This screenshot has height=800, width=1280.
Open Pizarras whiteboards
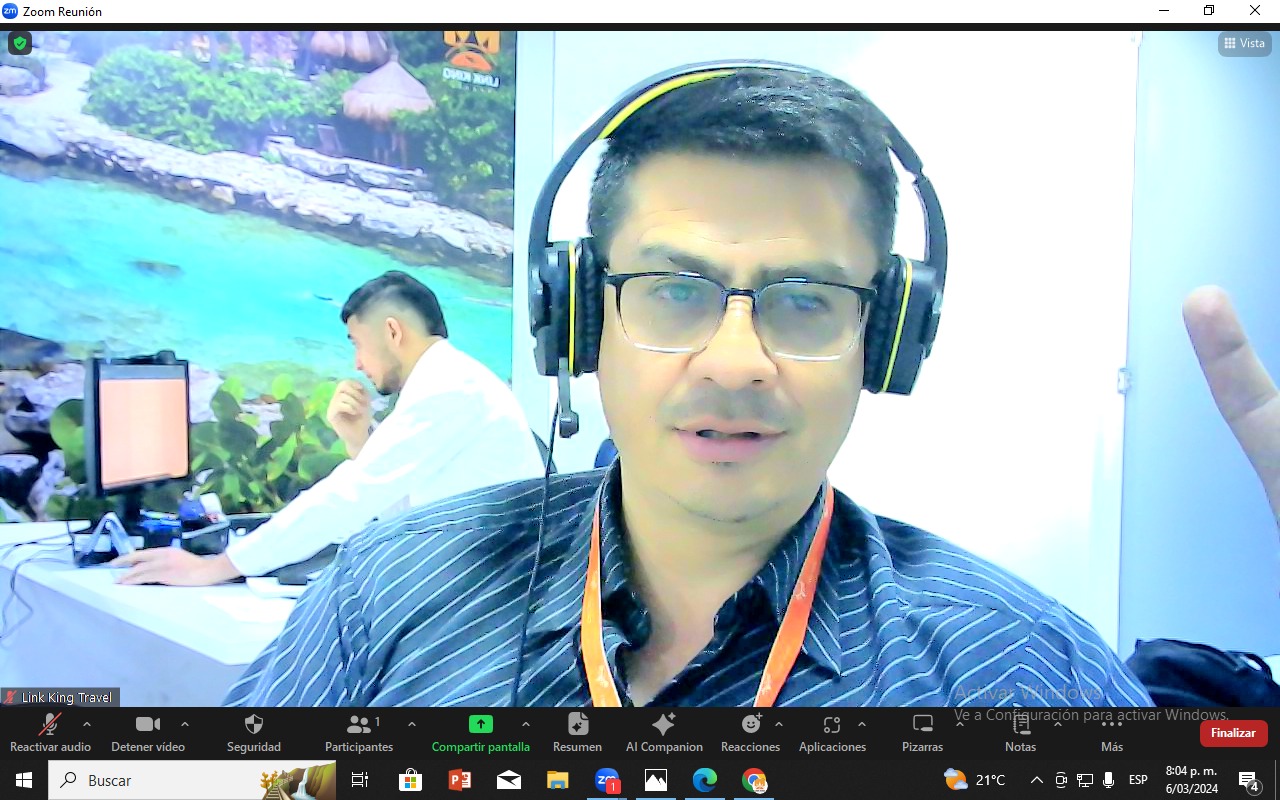tap(922, 732)
